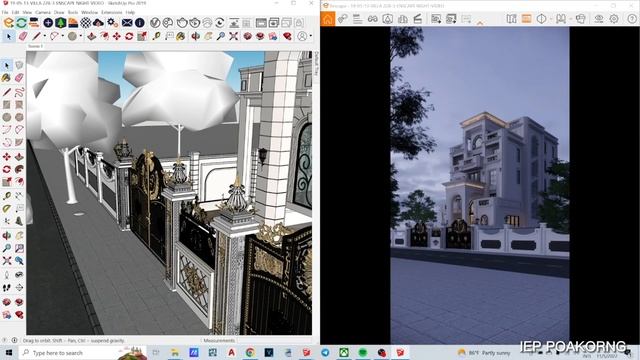Open the Draw menu in SketchUp

[59, 13]
